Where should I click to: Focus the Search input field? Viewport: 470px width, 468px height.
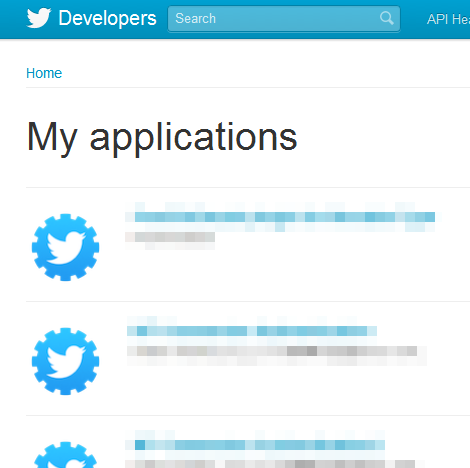click(x=284, y=19)
